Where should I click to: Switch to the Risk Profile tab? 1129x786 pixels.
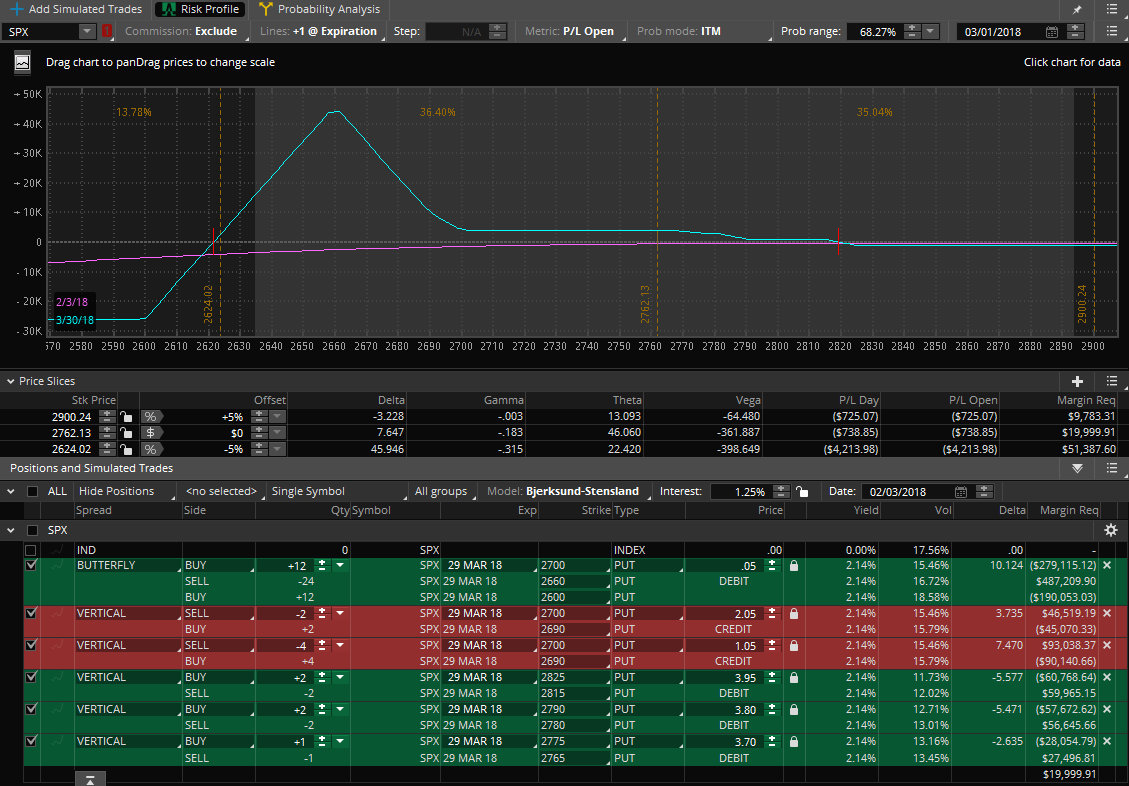tap(198, 9)
